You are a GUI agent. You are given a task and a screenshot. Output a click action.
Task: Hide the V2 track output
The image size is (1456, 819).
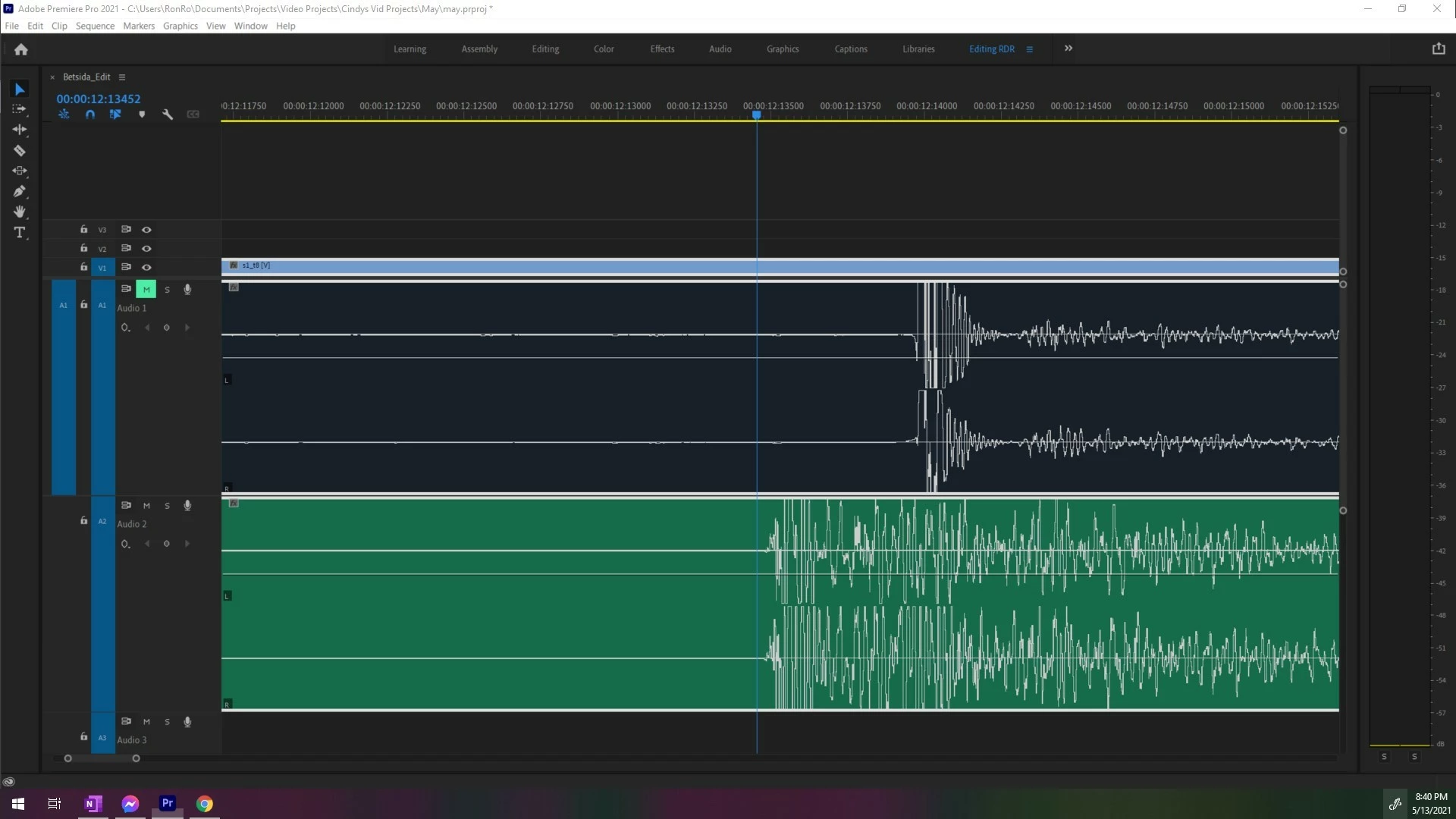[146, 249]
